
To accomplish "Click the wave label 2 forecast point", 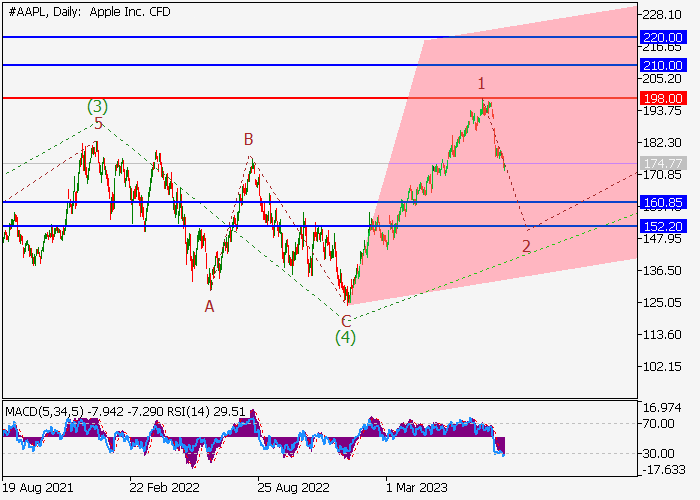I will [527, 246].
